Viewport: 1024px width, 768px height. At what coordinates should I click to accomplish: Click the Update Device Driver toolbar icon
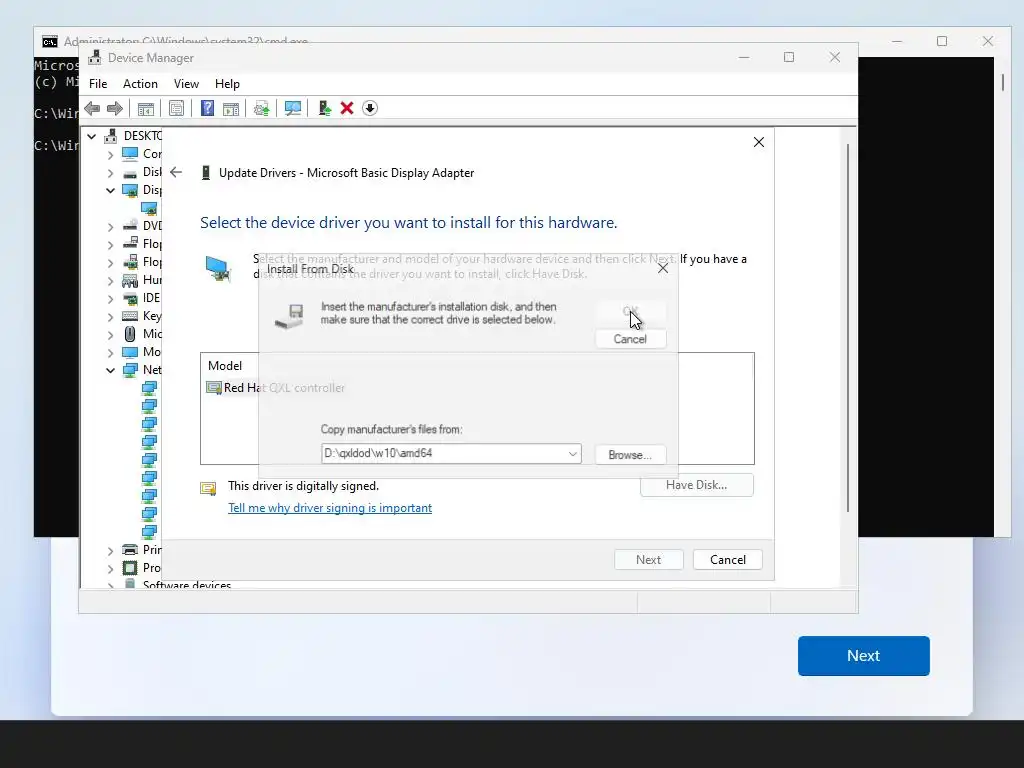261,108
